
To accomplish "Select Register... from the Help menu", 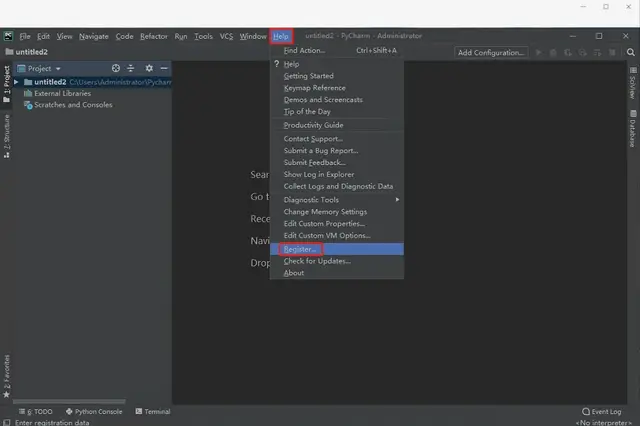I will (x=300, y=248).
